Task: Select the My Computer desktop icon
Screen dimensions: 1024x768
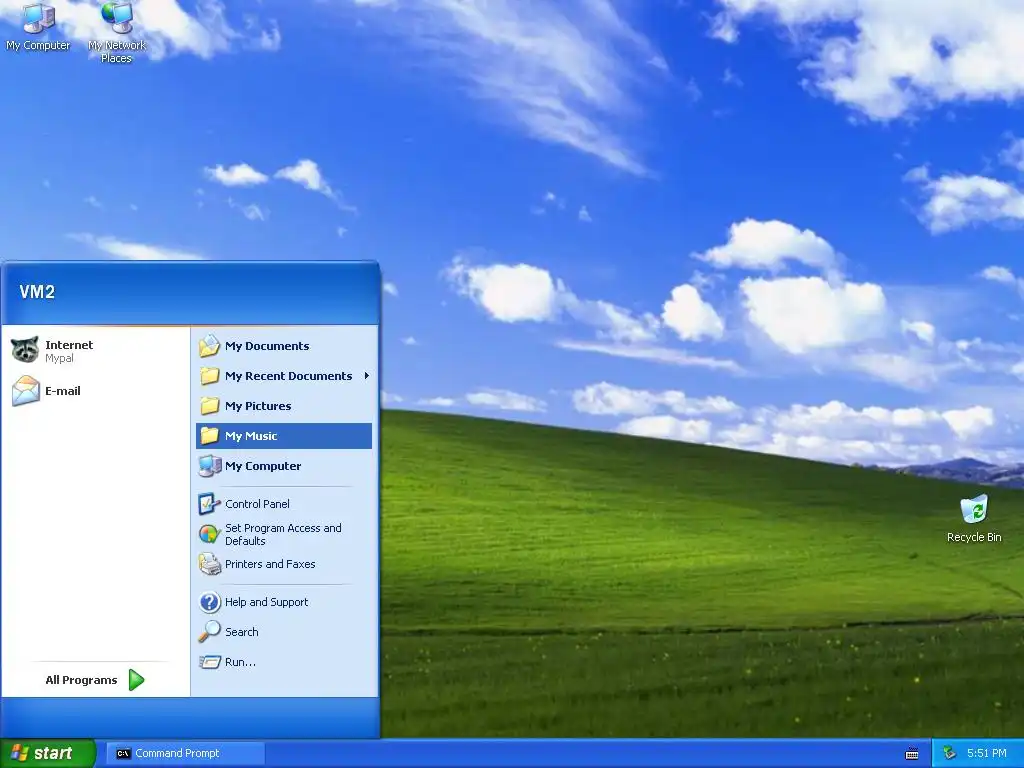Action: (38, 27)
